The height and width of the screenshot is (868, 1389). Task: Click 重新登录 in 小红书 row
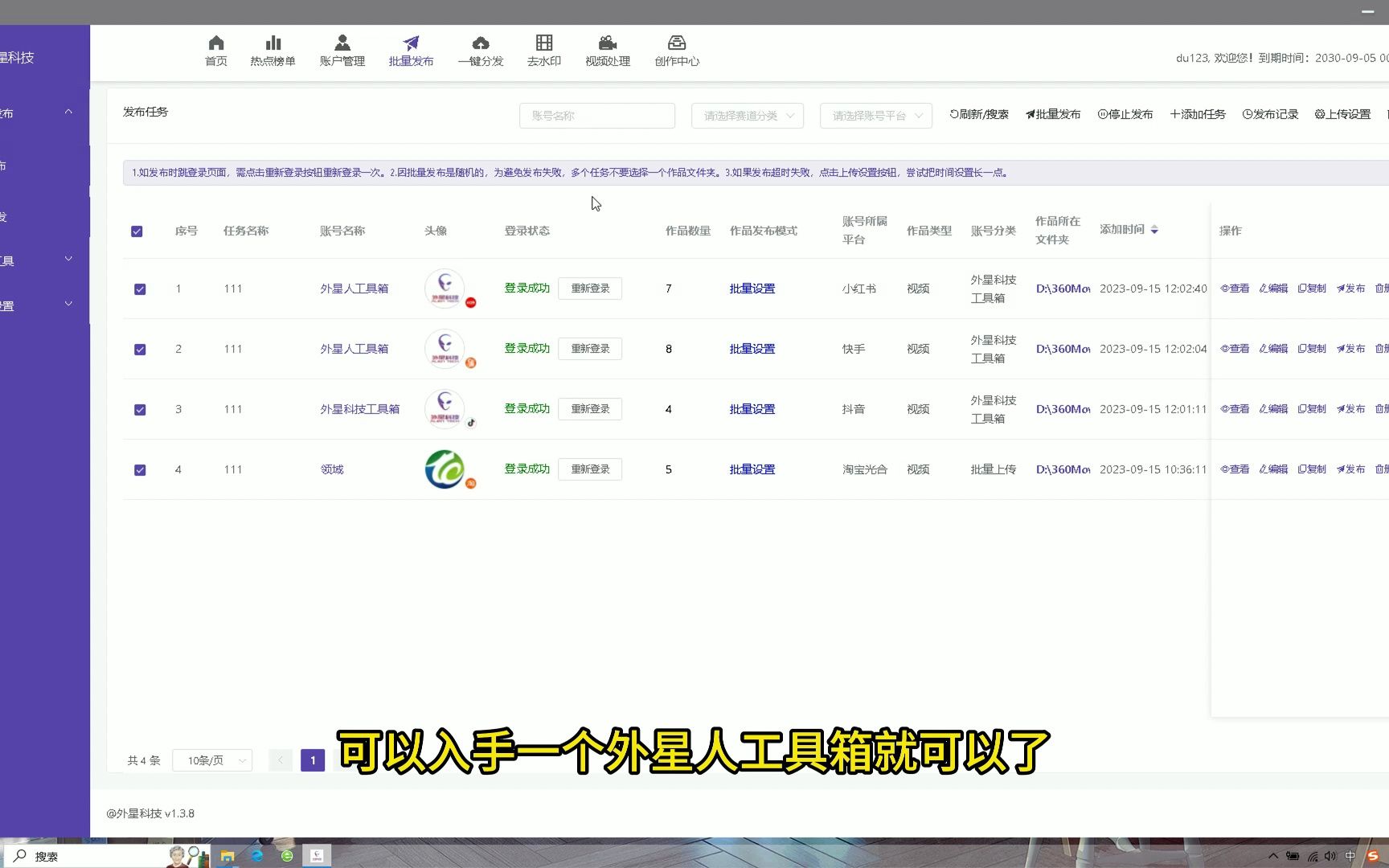click(x=590, y=289)
